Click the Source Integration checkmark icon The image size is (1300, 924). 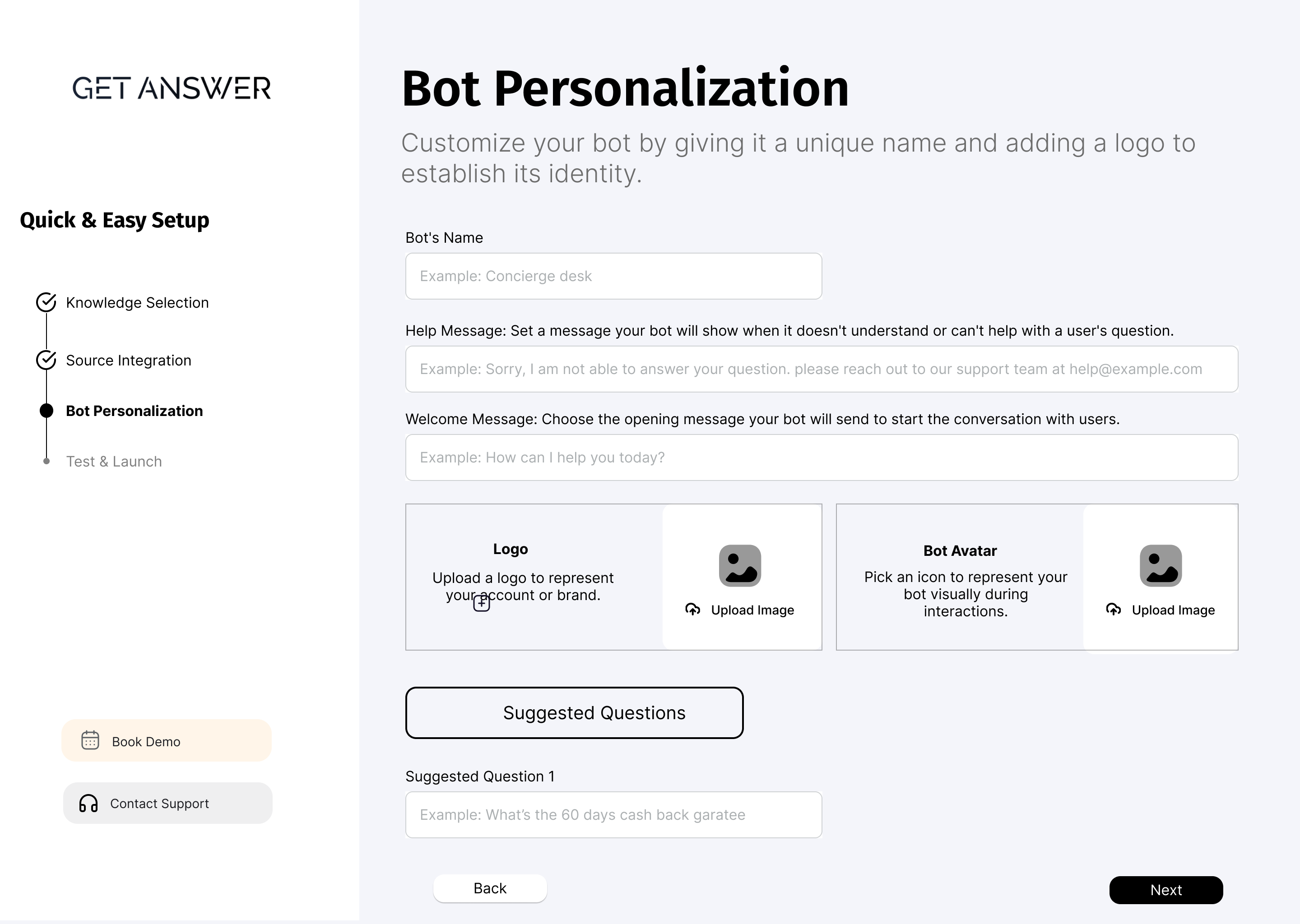coord(46,360)
